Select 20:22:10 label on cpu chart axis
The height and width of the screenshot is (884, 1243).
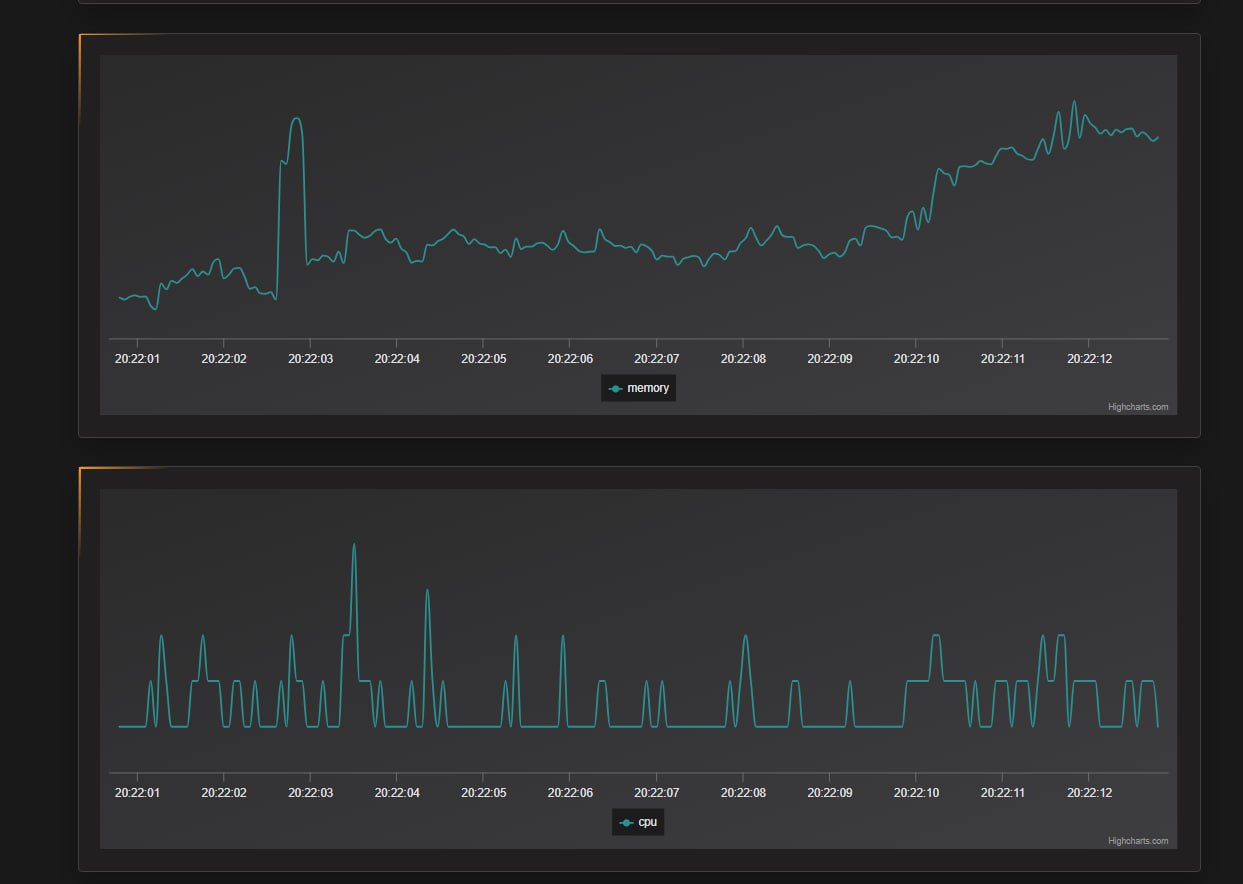(916, 792)
